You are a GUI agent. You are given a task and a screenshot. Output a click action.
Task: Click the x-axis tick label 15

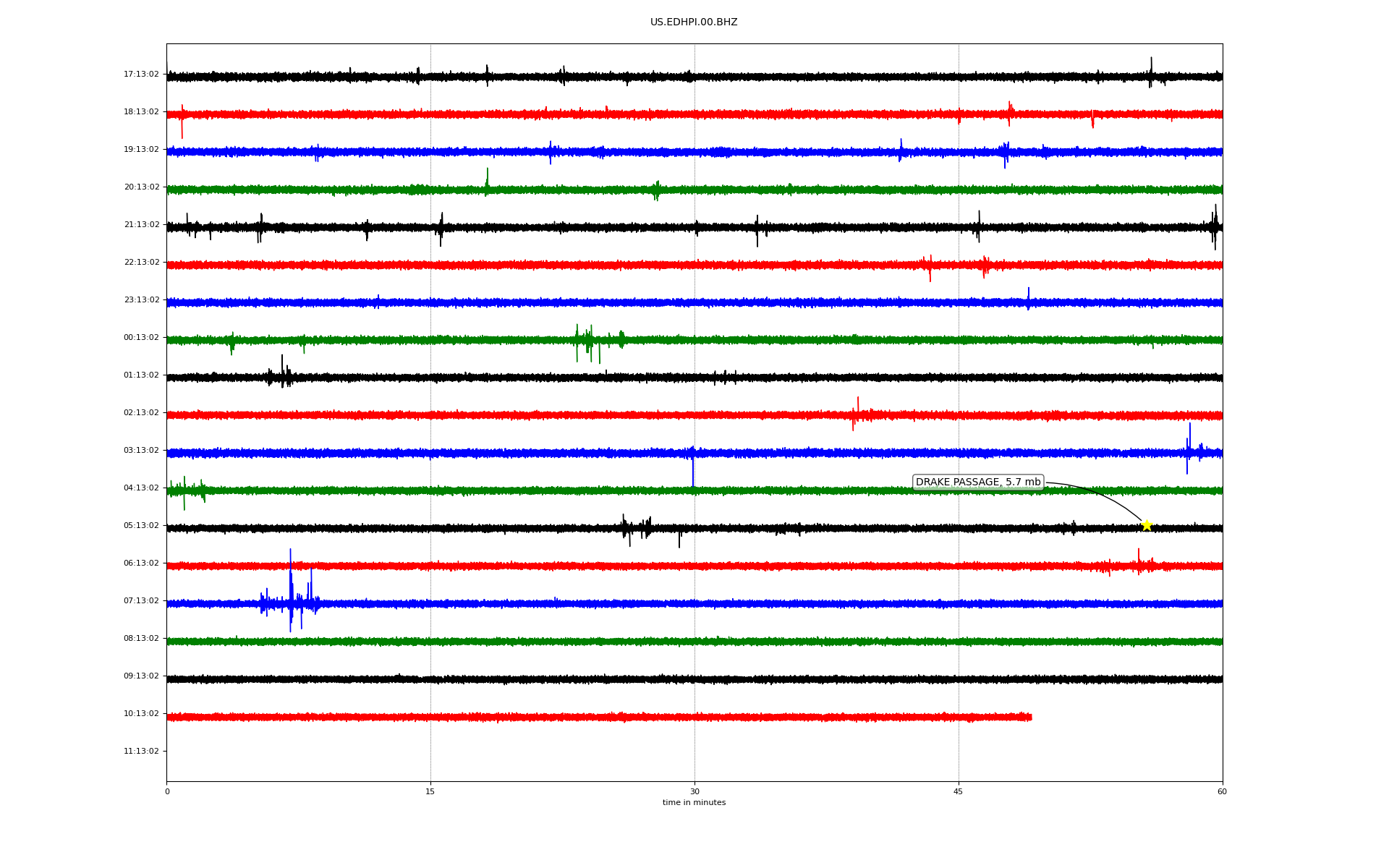click(x=430, y=791)
